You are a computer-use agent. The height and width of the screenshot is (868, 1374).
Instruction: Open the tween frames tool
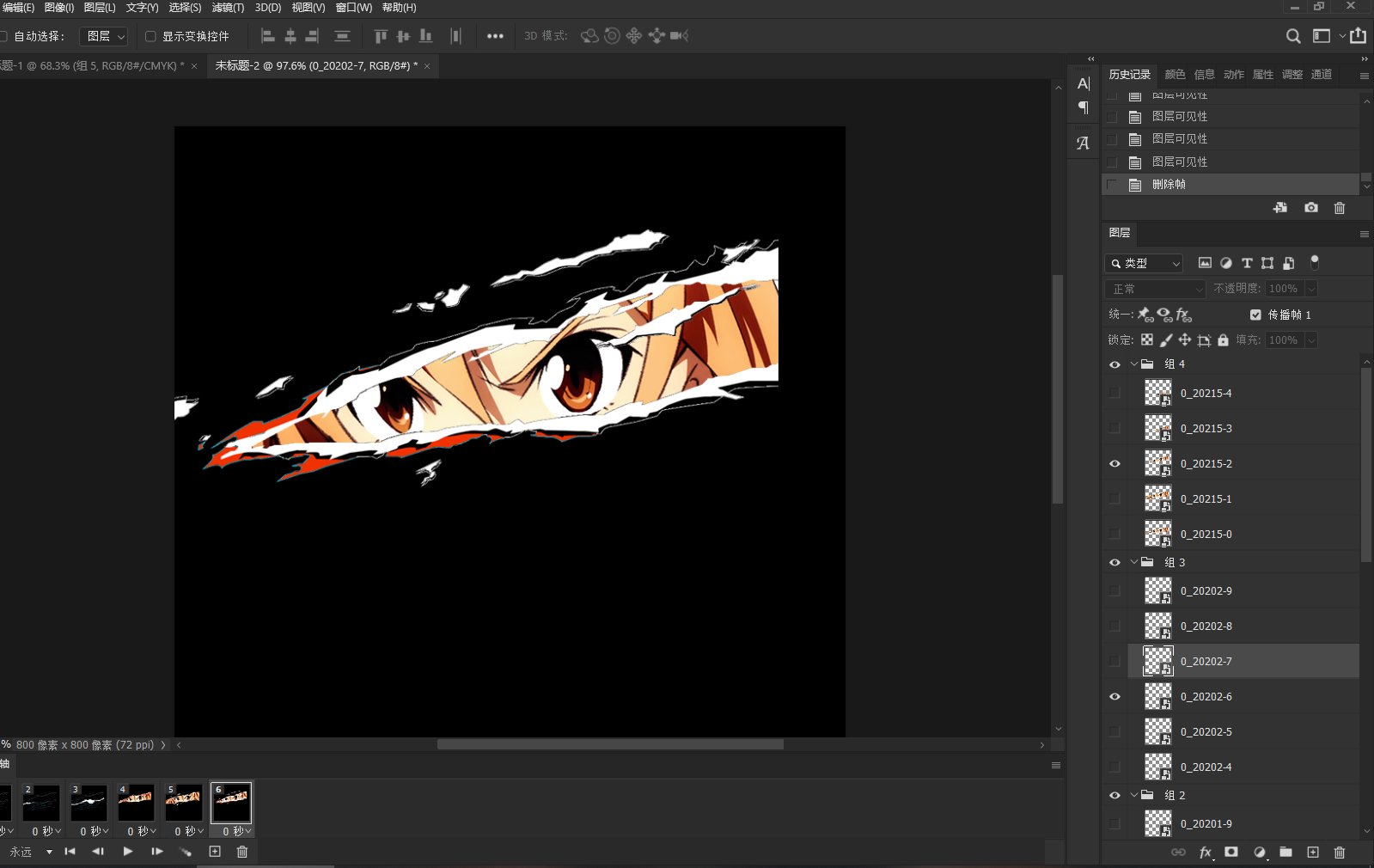(x=186, y=852)
